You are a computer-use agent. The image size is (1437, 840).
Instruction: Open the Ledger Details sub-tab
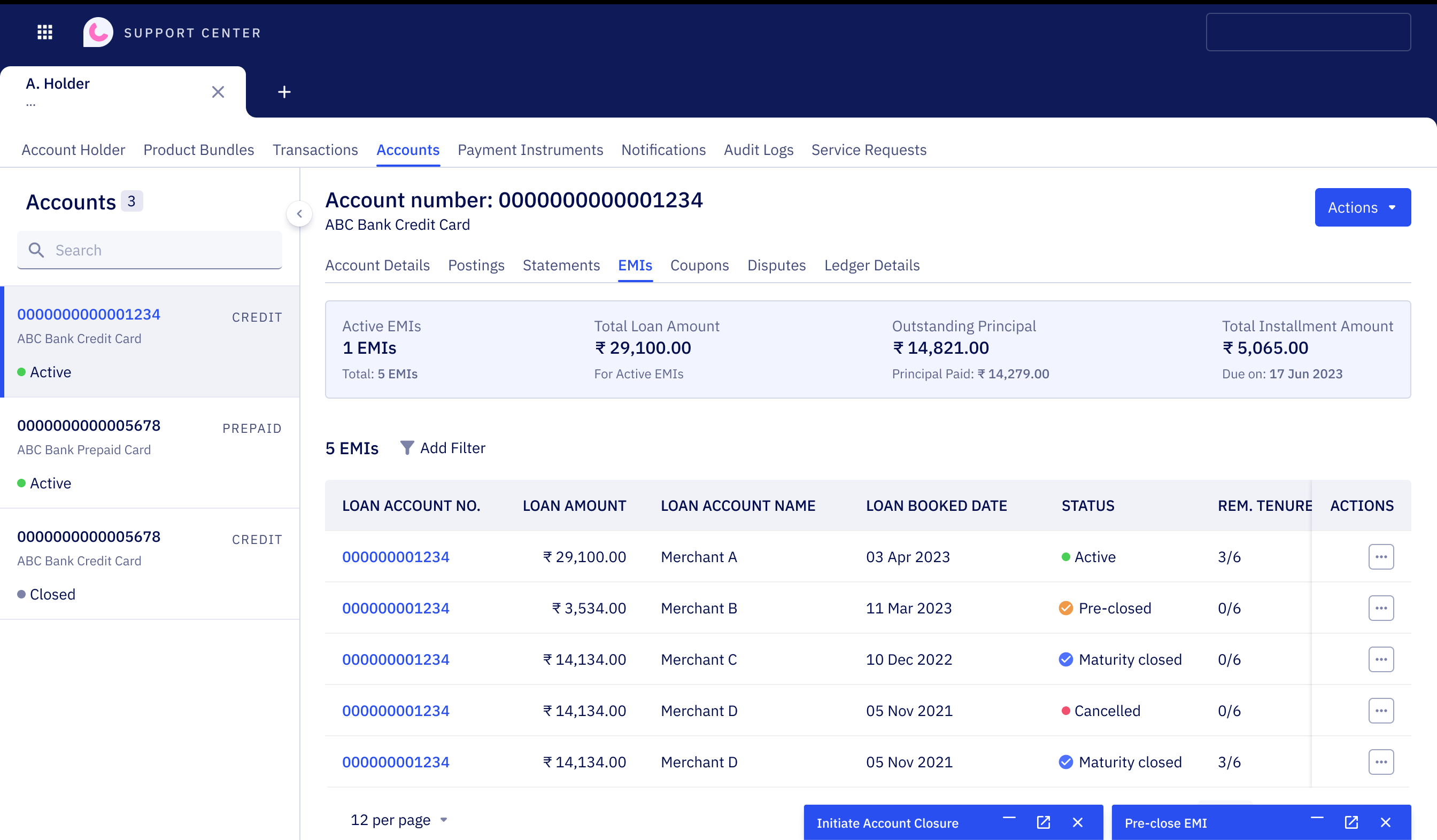click(871, 266)
